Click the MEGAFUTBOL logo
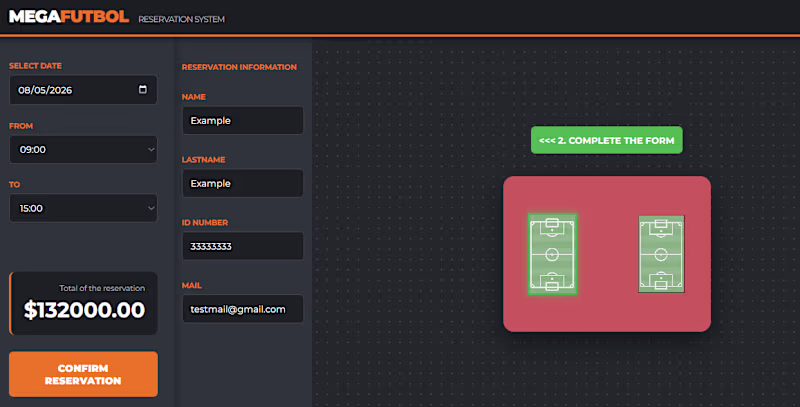Viewport: 800px width, 407px height. point(69,17)
